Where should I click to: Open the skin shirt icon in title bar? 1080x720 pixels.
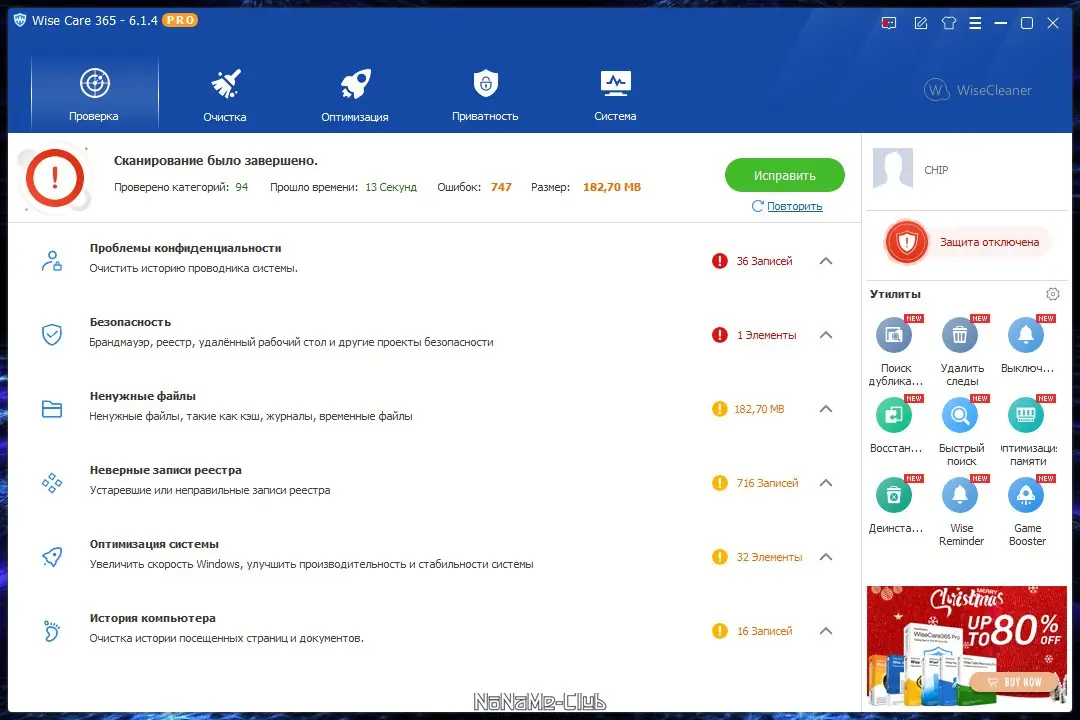coord(949,23)
